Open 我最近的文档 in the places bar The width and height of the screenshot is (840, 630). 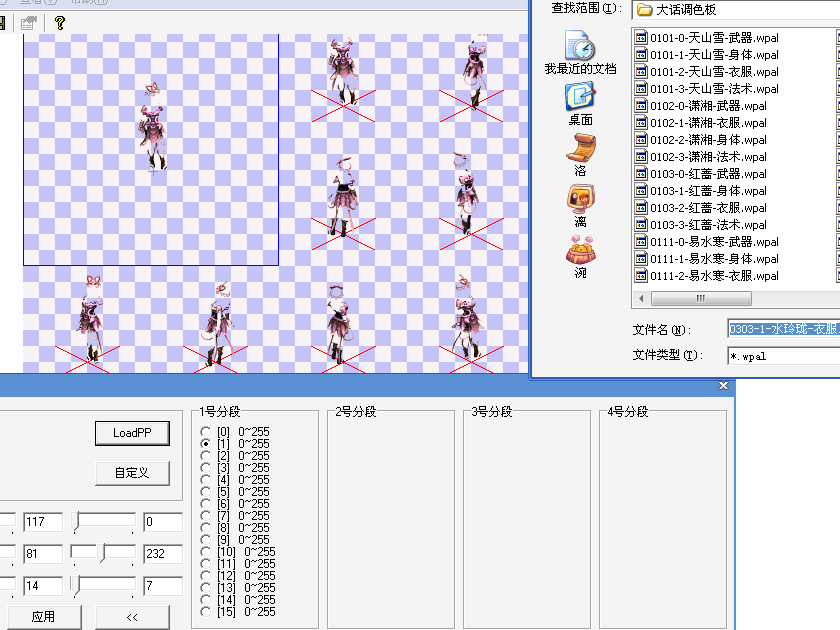[580, 52]
